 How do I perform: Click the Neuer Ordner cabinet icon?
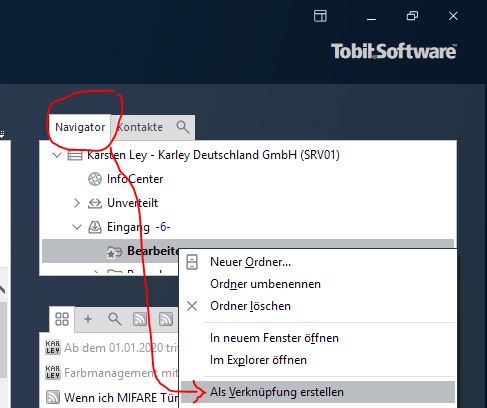point(192,262)
